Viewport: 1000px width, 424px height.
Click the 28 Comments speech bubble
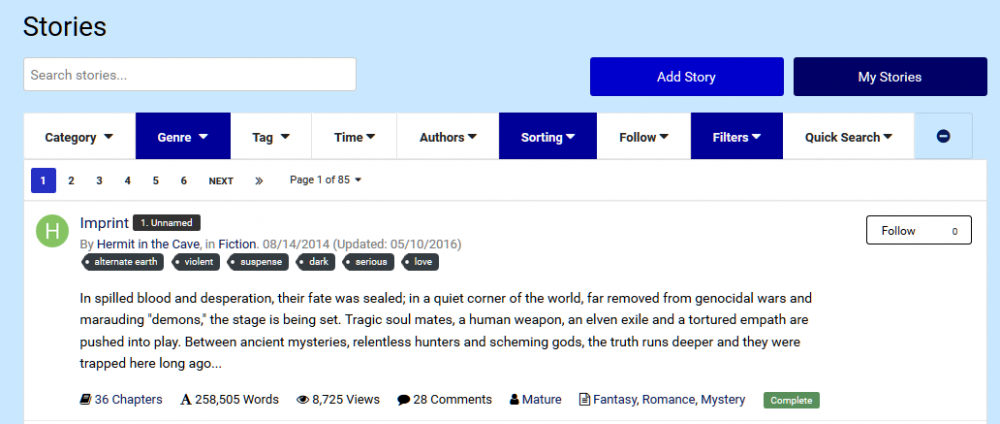tap(403, 400)
